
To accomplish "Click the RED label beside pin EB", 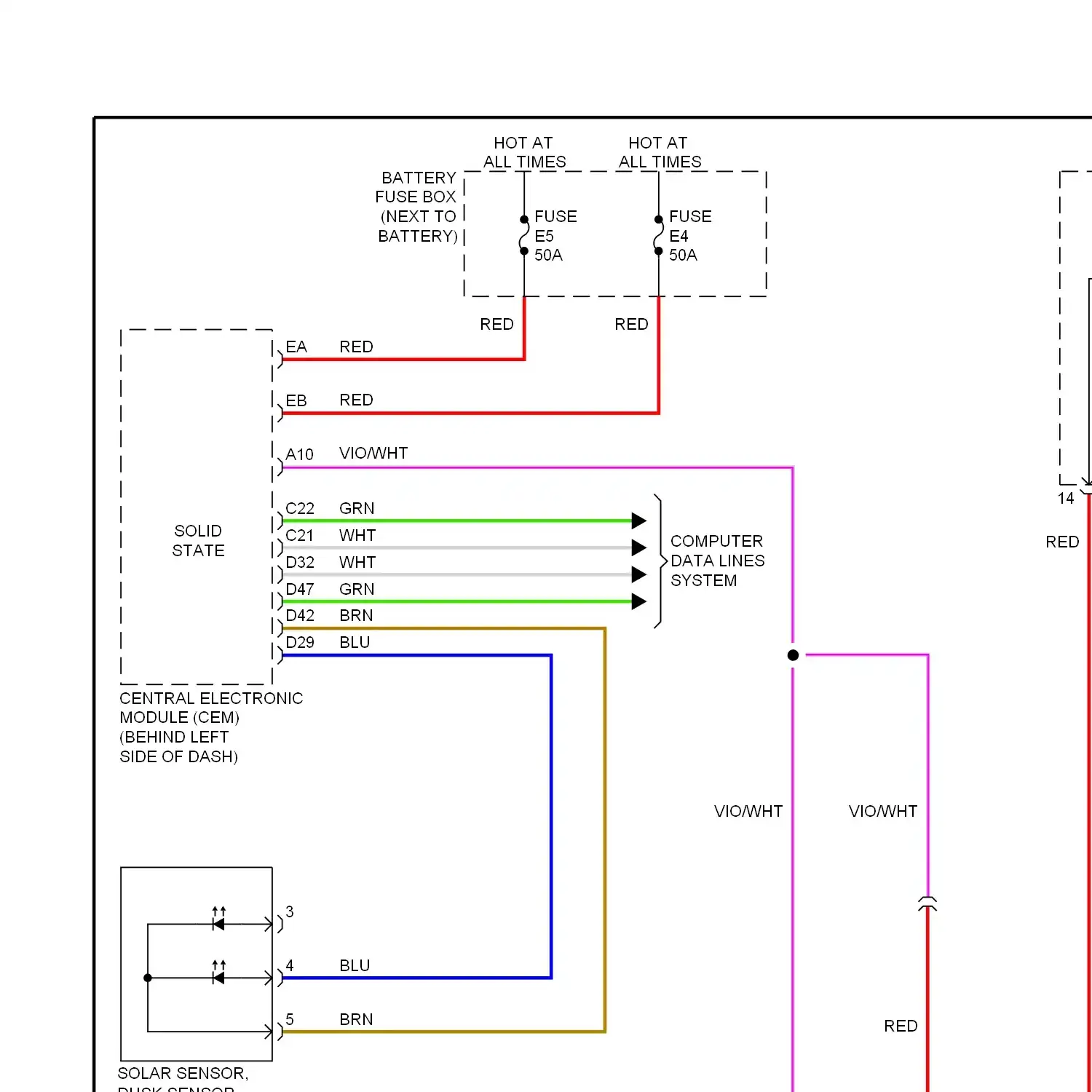I will pos(356,400).
